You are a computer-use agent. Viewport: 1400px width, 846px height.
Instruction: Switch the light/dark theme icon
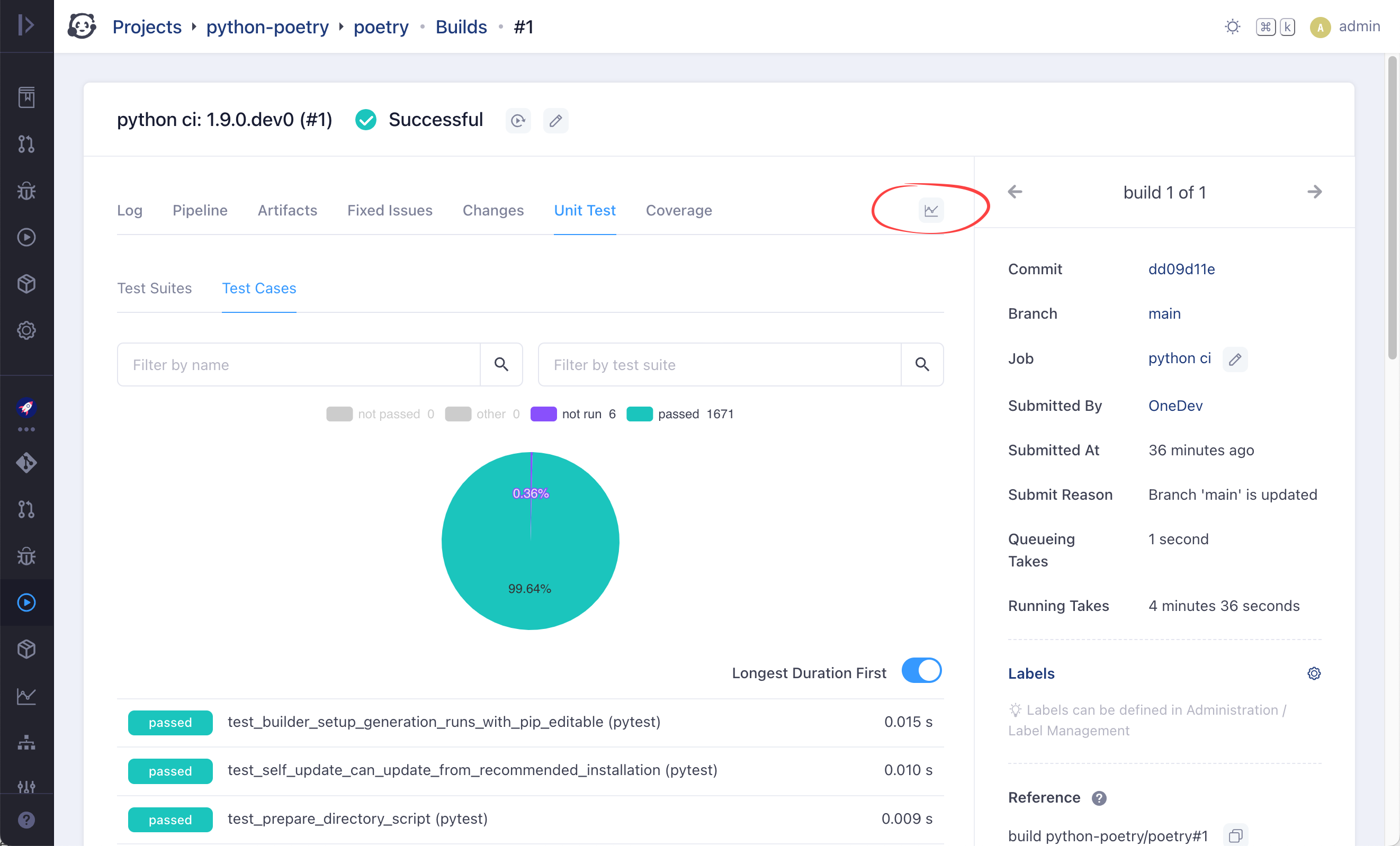pos(1232,26)
